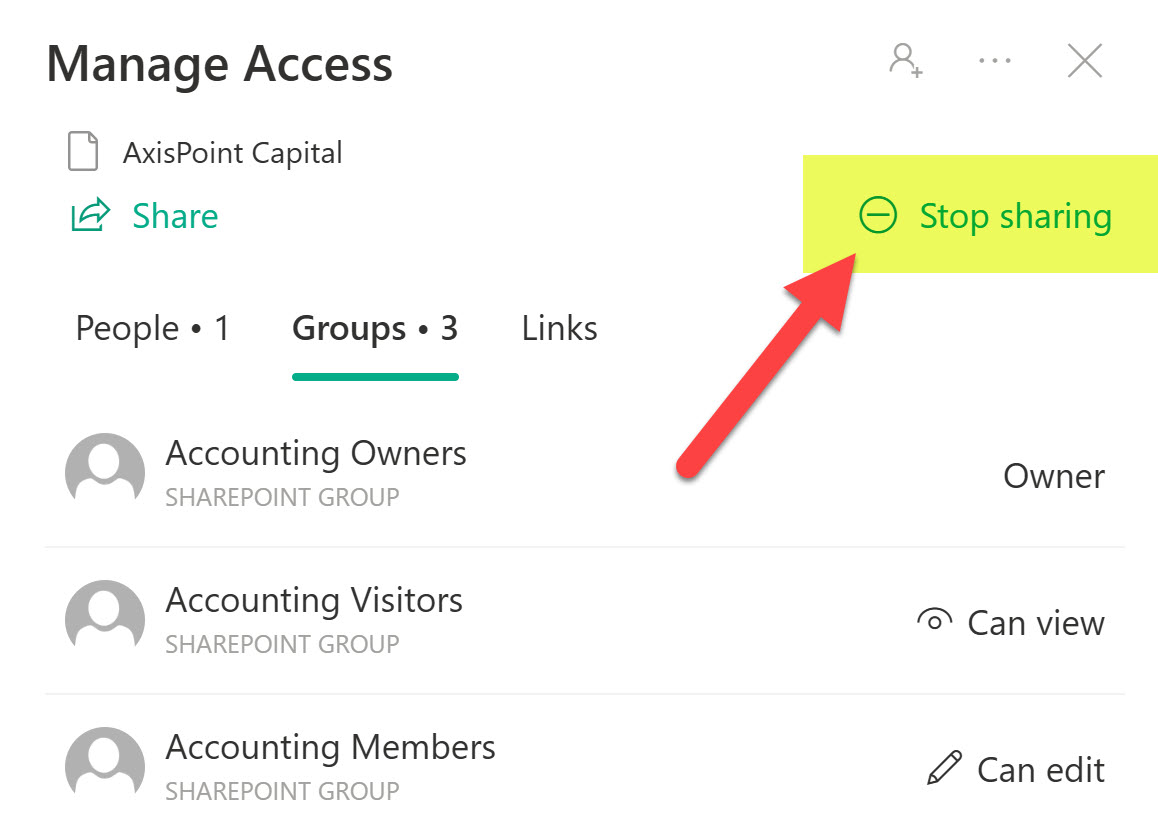Open the Can edit permission dropdown
The height and width of the screenshot is (836, 1158).
coord(1016,770)
